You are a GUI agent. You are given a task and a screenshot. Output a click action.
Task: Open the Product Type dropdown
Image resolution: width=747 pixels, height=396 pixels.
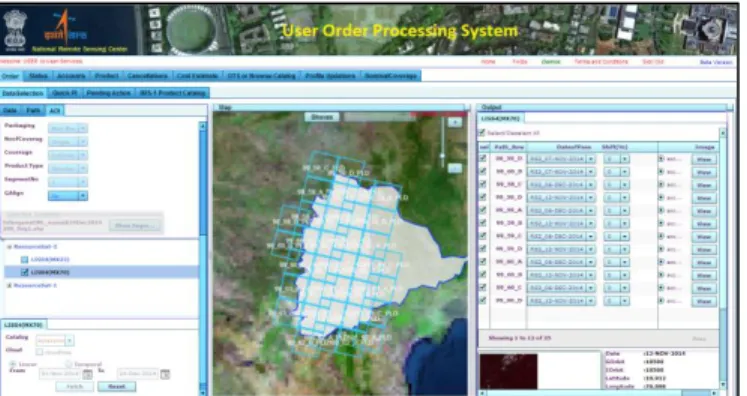(x=68, y=168)
